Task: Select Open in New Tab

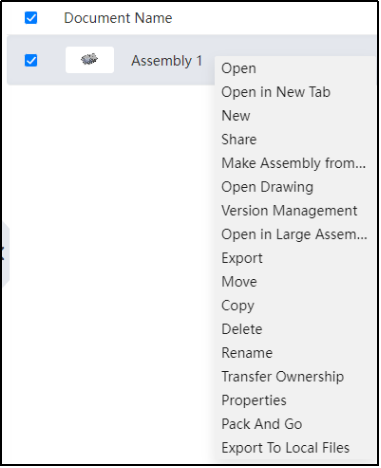Action: click(276, 92)
